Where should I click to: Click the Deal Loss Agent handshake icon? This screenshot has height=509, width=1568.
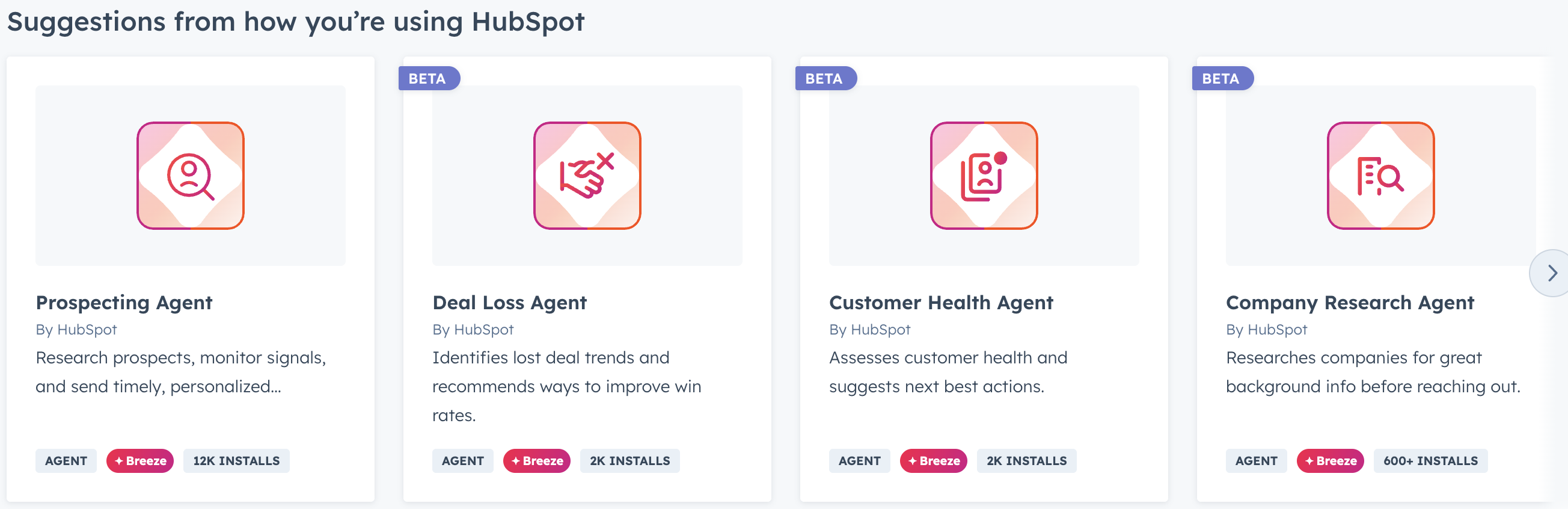coord(587,175)
